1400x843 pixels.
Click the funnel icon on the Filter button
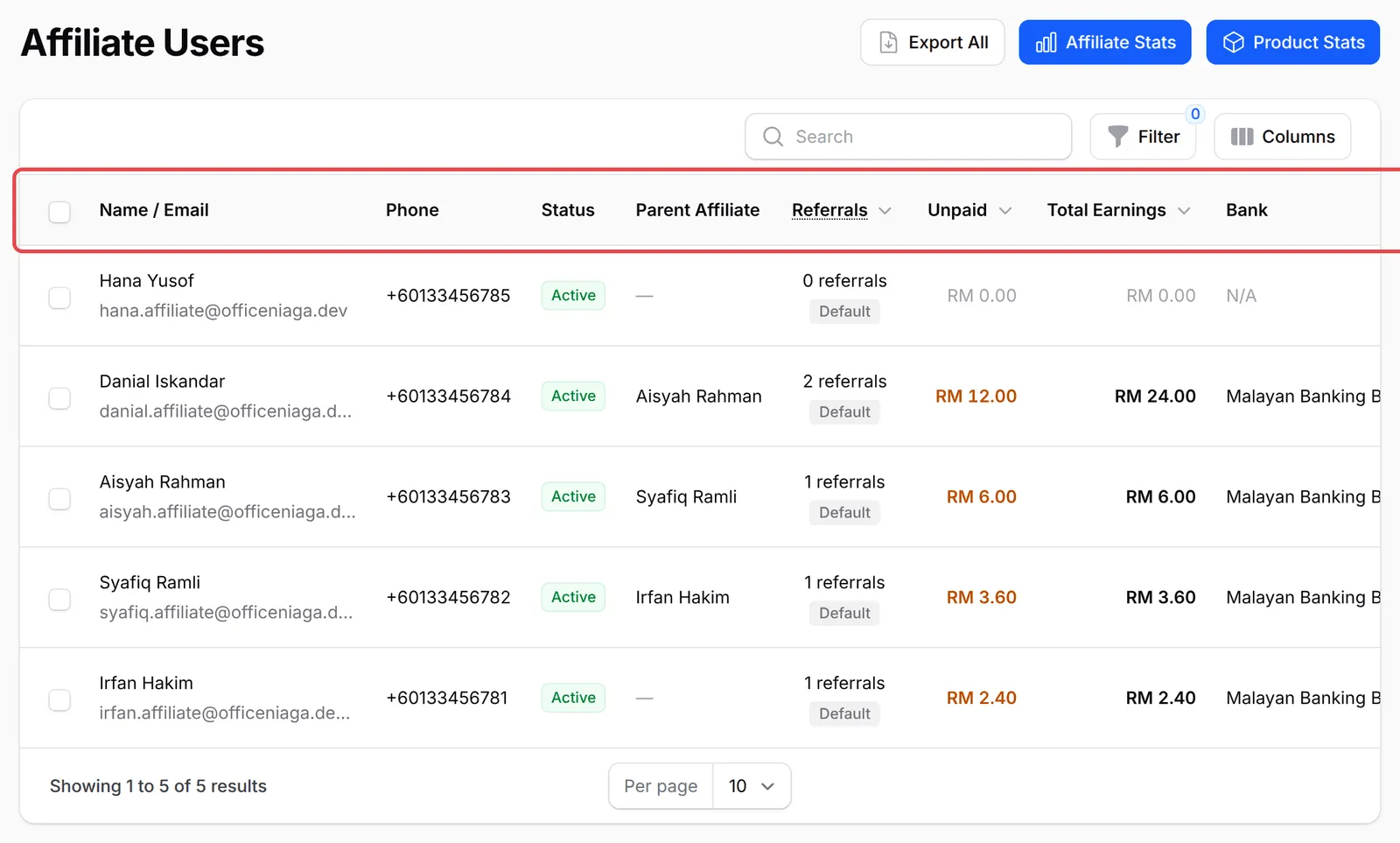(x=1117, y=137)
